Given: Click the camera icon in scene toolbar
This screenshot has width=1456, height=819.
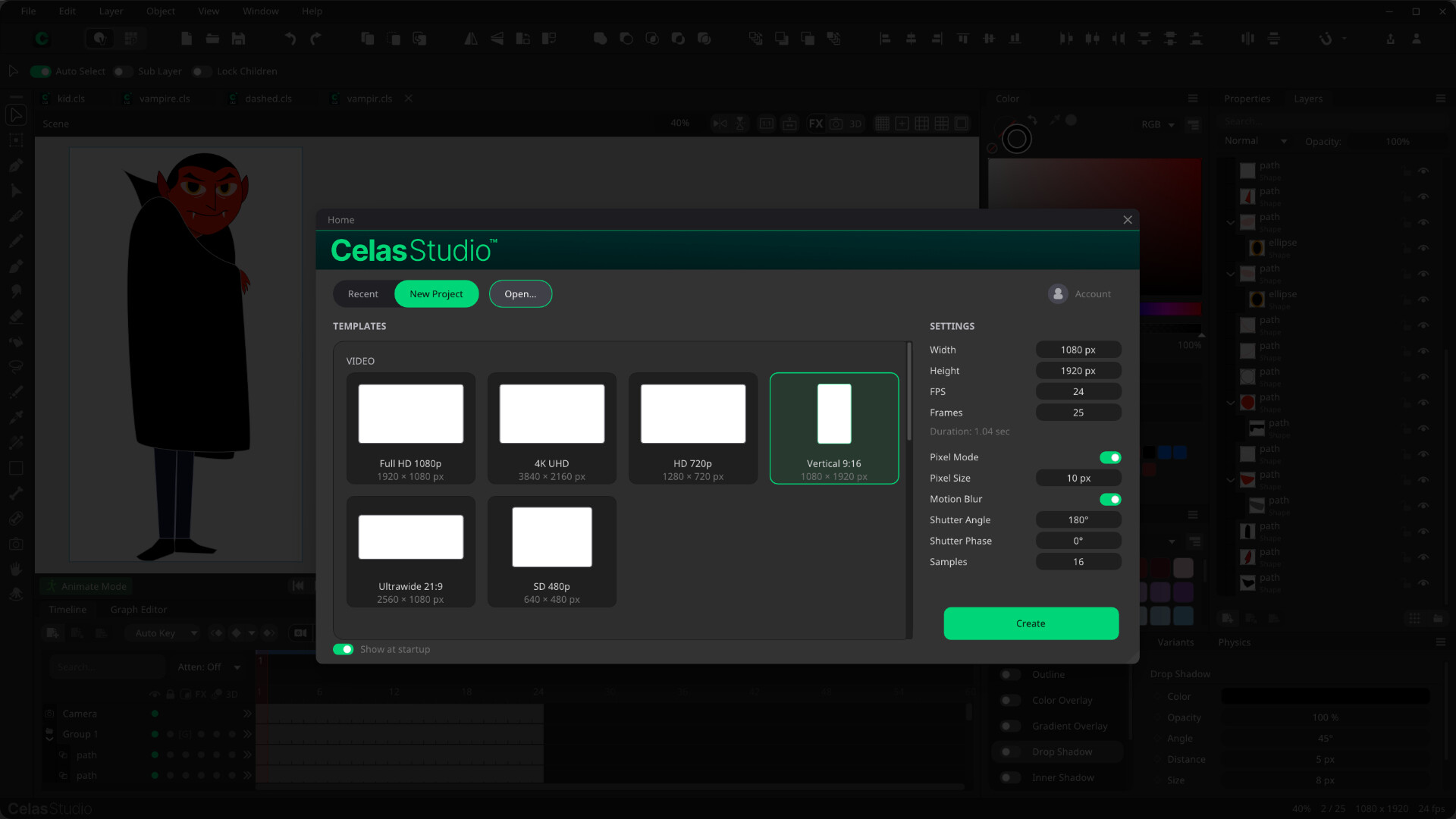Looking at the screenshot, I should (x=836, y=124).
